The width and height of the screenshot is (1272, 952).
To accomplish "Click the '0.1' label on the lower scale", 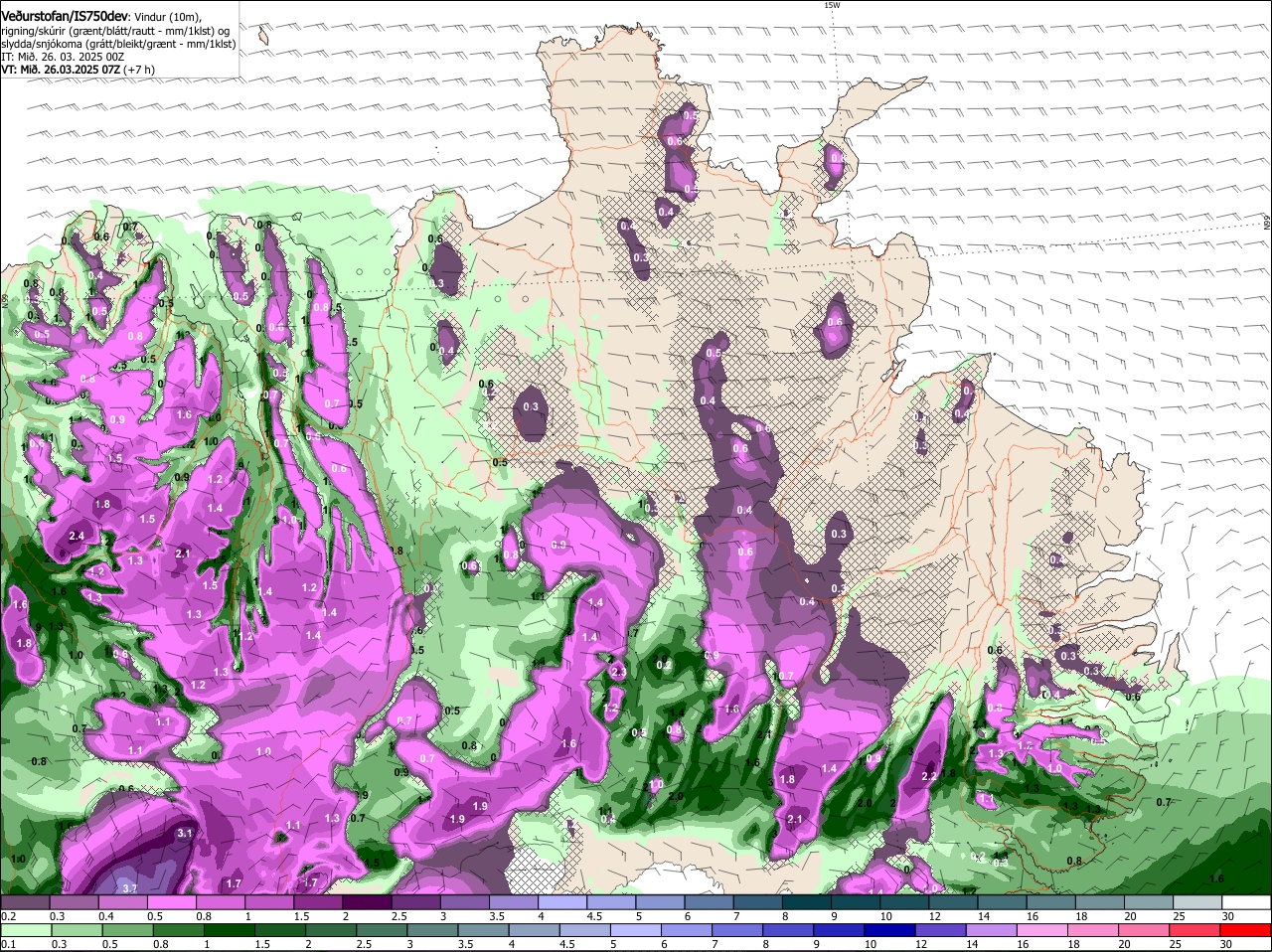I will click(x=8, y=943).
